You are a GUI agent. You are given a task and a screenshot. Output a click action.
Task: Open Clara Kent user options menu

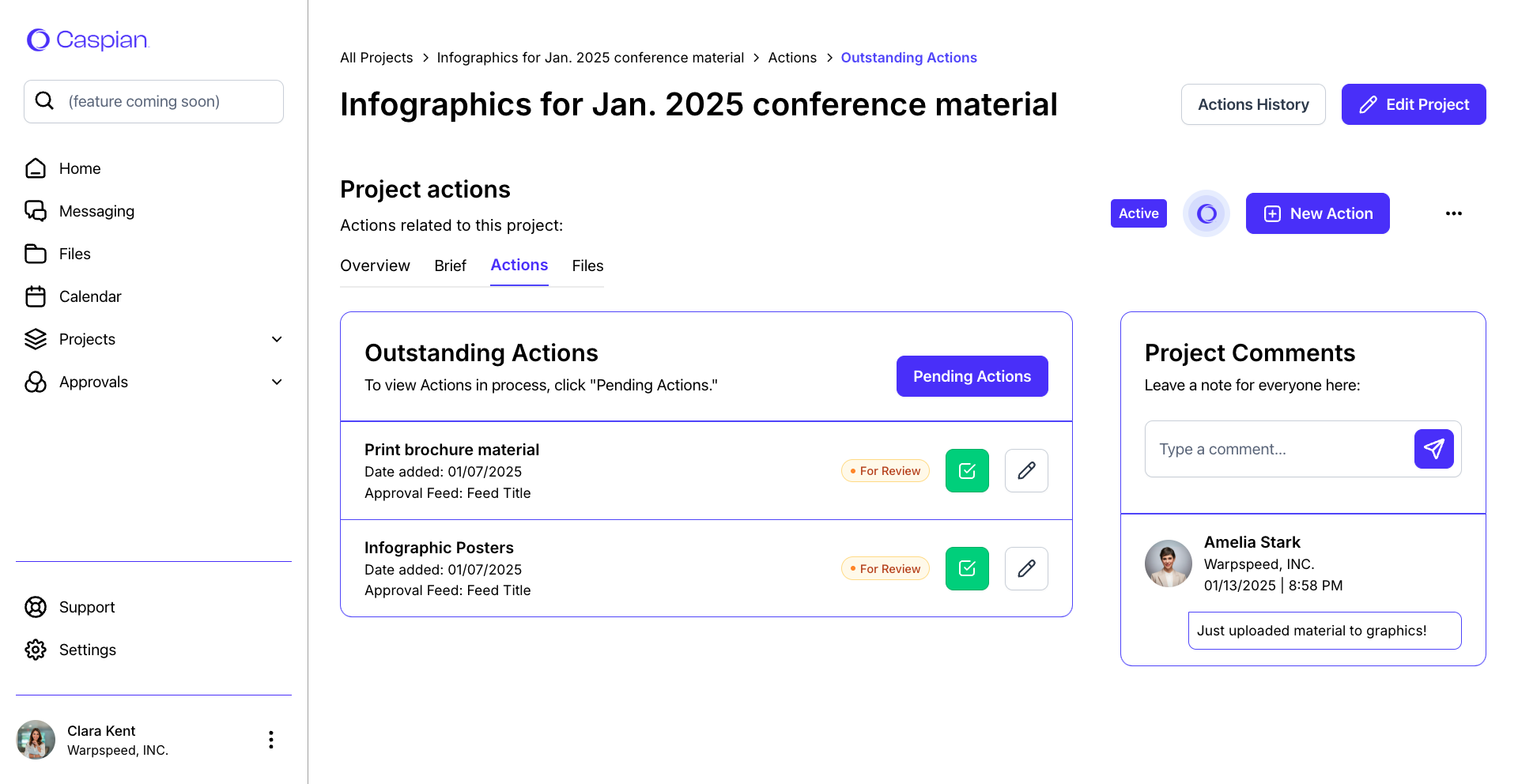point(271,740)
